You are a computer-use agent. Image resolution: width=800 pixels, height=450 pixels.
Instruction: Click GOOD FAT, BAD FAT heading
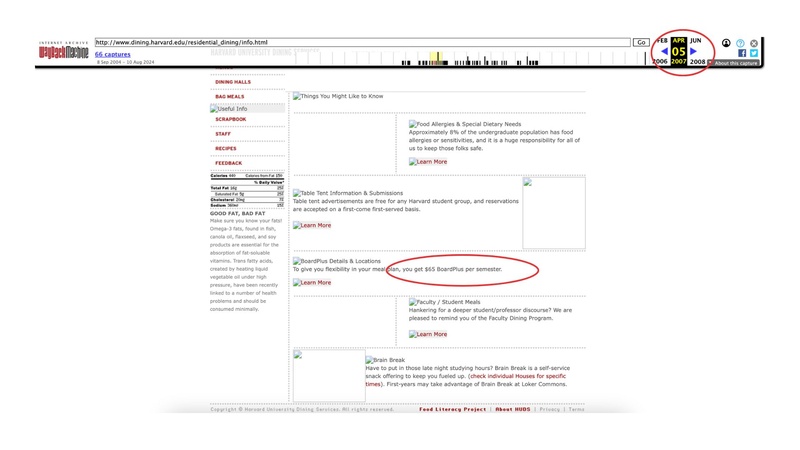(x=237, y=214)
